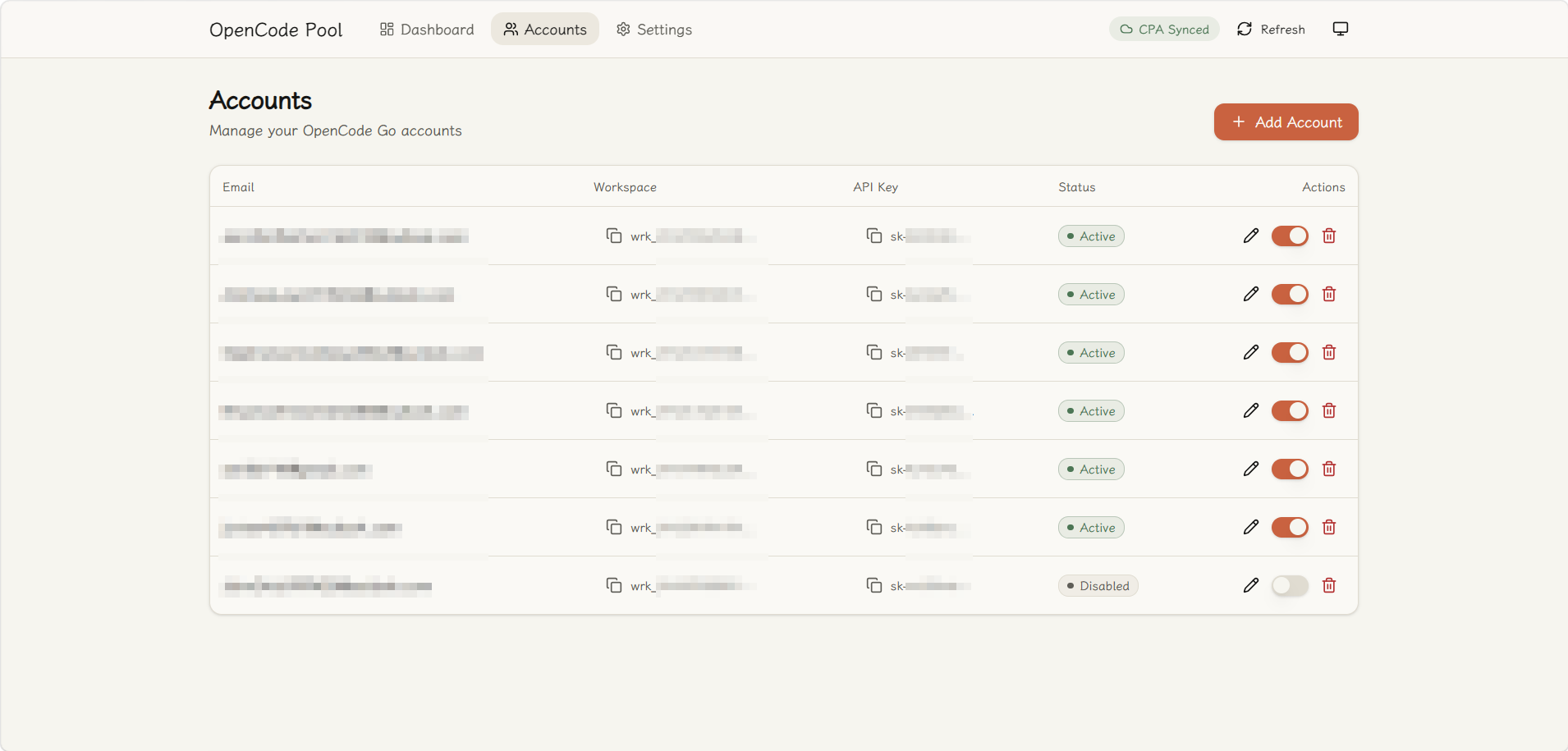This screenshot has width=1568, height=751.
Task: Delete the second account using trash icon
Action: [x=1329, y=294]
